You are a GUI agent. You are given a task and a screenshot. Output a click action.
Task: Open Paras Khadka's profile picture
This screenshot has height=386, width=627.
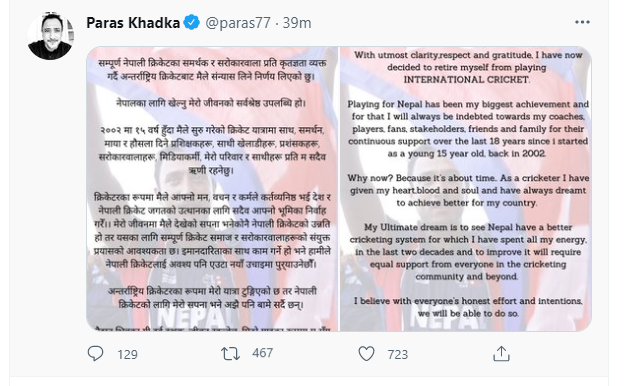pyautogui.click(x=50, y=36)
